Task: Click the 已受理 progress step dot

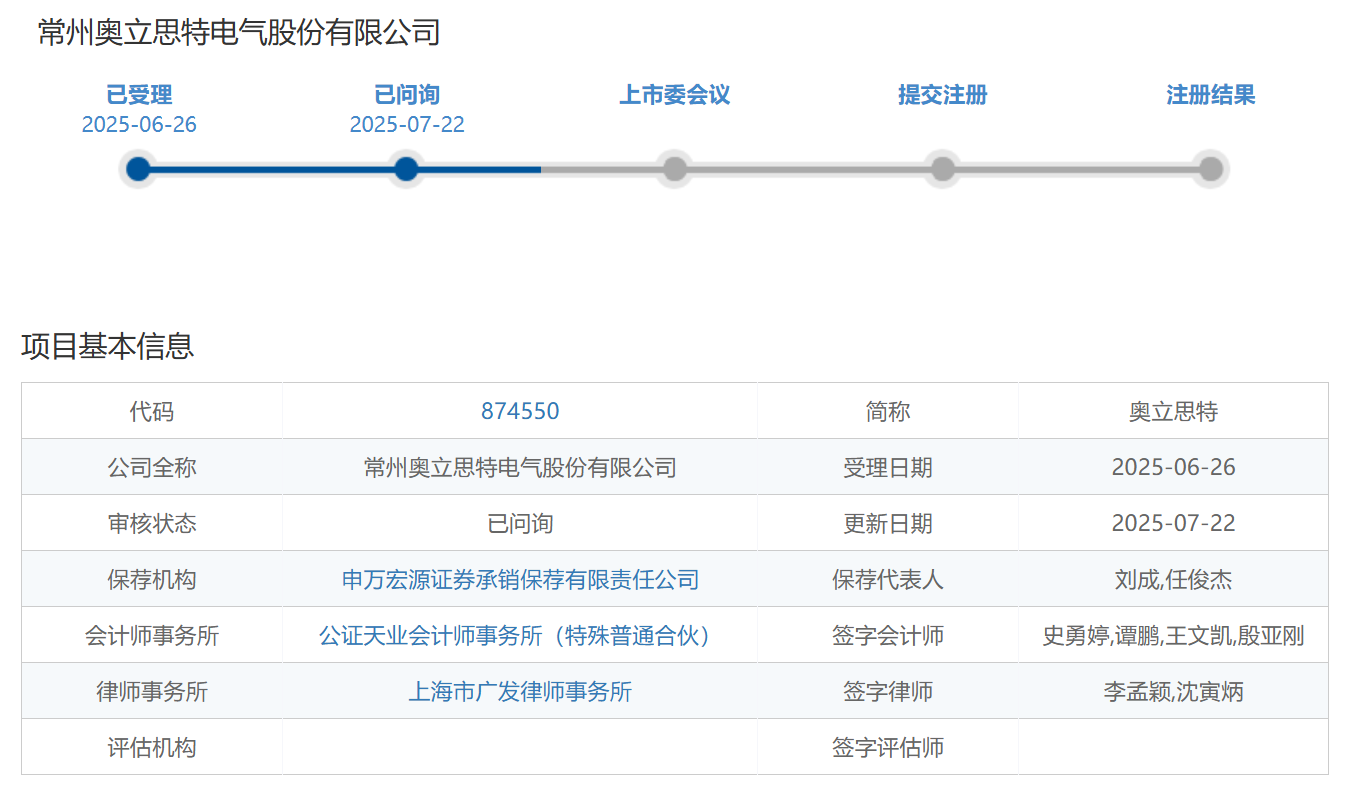Action: click(139, 169)
